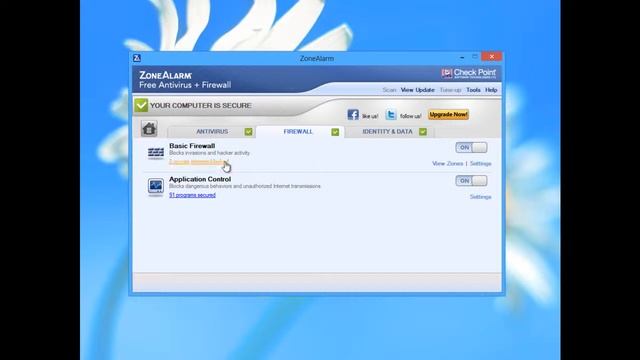
Task: Click the highlighted Basic Firewall status link
Action: [197, 162]
